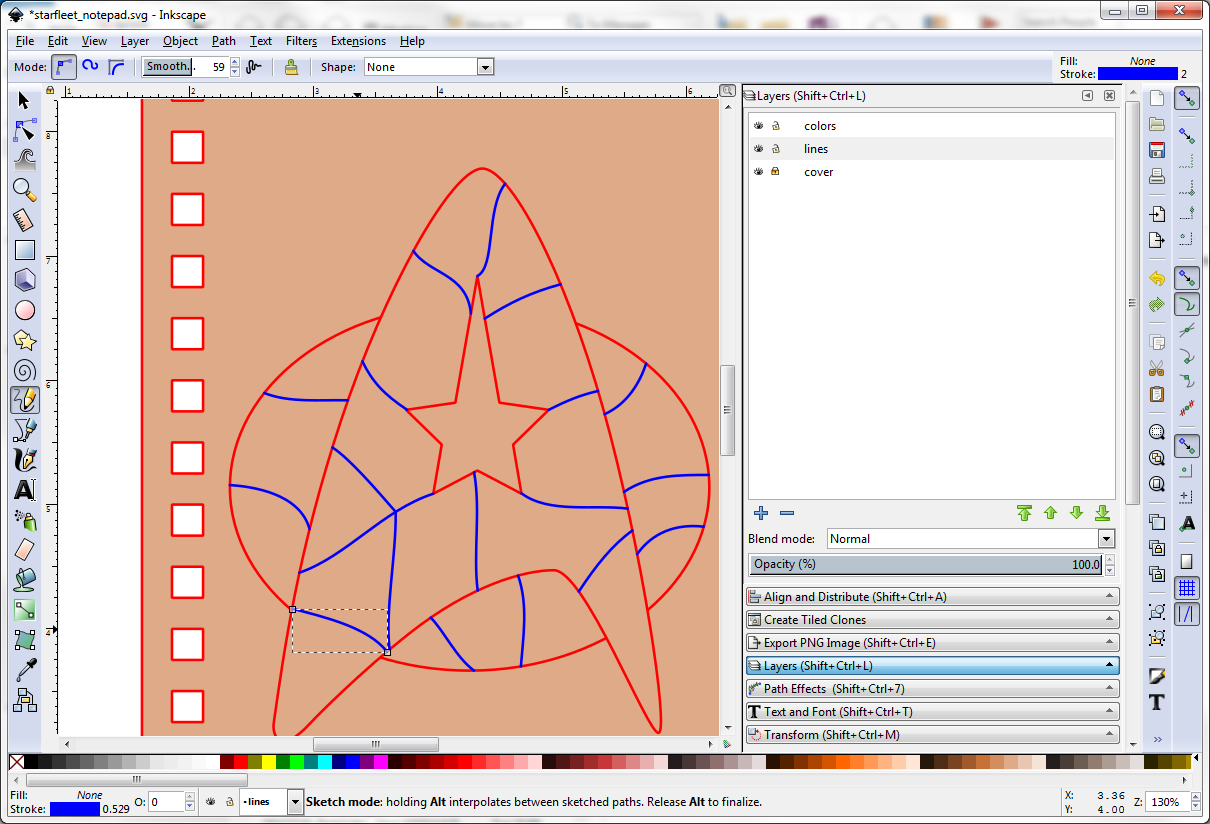Open the Path menu
This screenshot has height=824, width=1210.
(x=224, y=41)
